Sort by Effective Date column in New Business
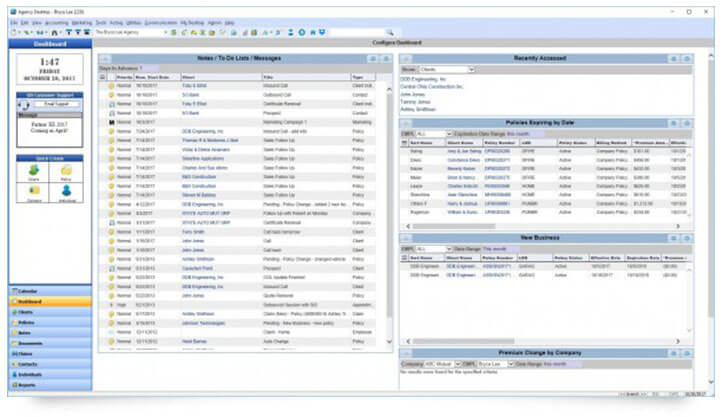The image size is (725, 417). tap(606, 258)
